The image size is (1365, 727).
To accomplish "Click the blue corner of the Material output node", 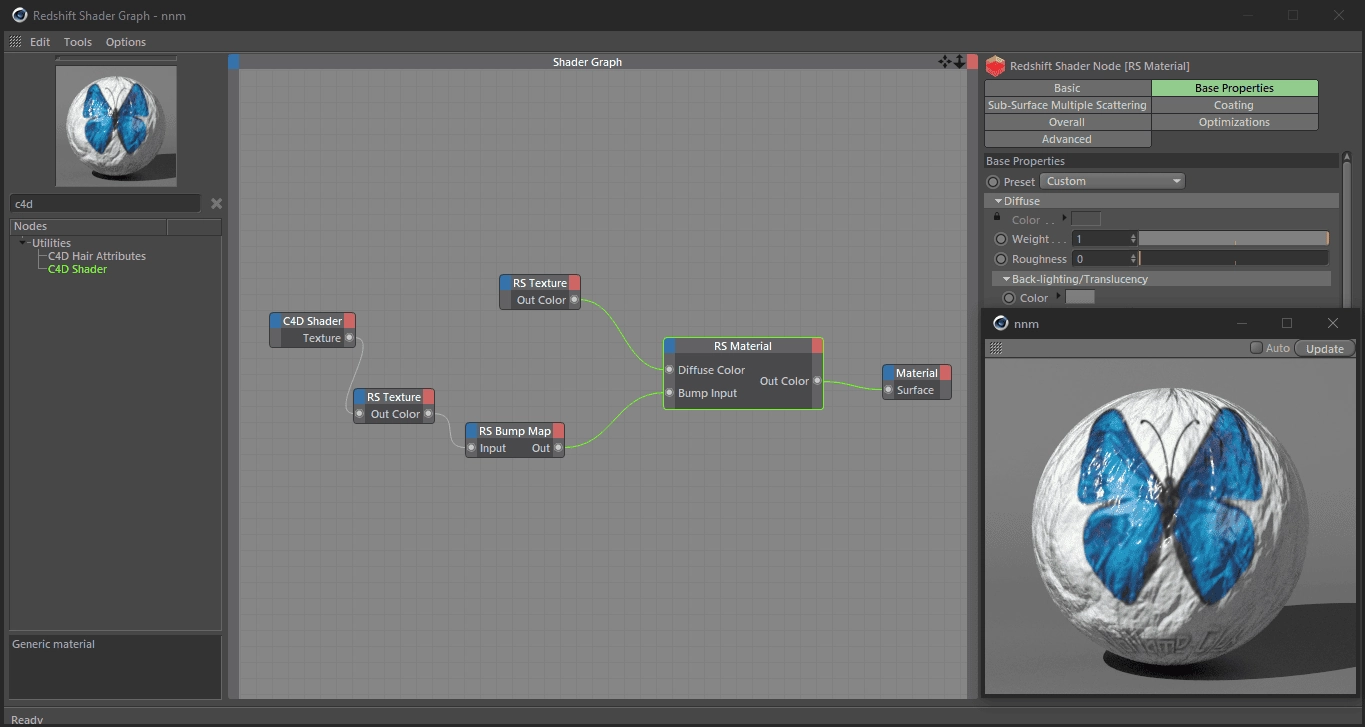I will click(888, 373).
